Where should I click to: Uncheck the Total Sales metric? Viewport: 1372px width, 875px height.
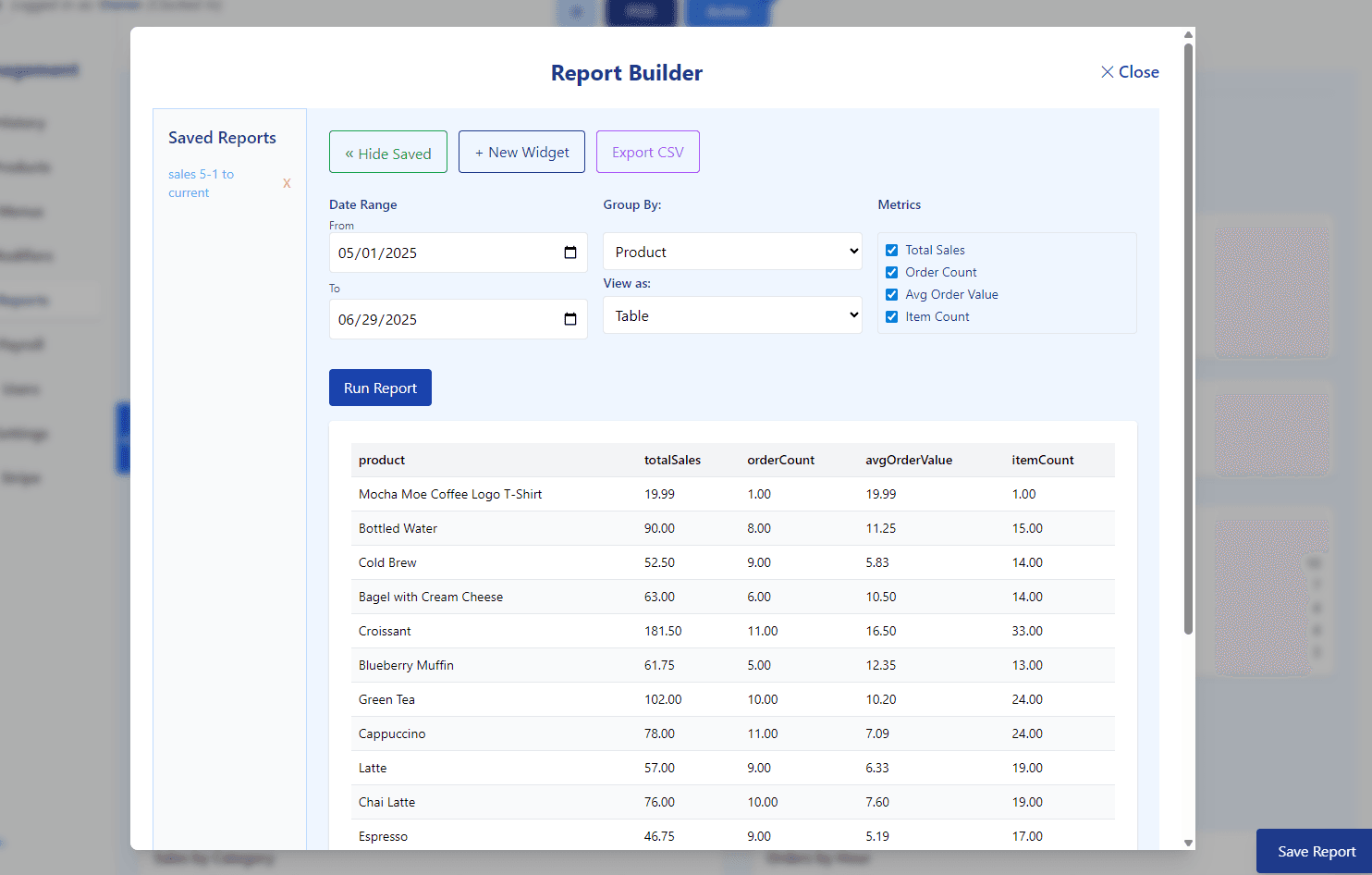click(892, 251)
